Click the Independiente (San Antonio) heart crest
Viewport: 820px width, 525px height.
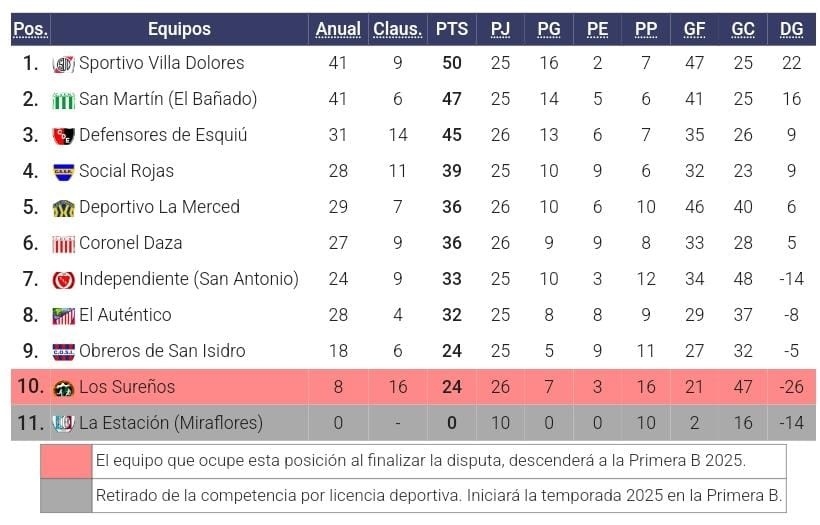pos(64,280)
